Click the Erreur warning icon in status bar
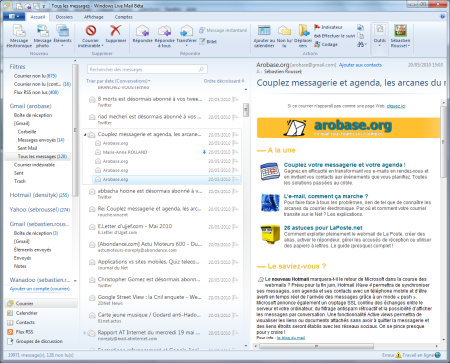The image size is (450, 363). (x=398, y=355)
